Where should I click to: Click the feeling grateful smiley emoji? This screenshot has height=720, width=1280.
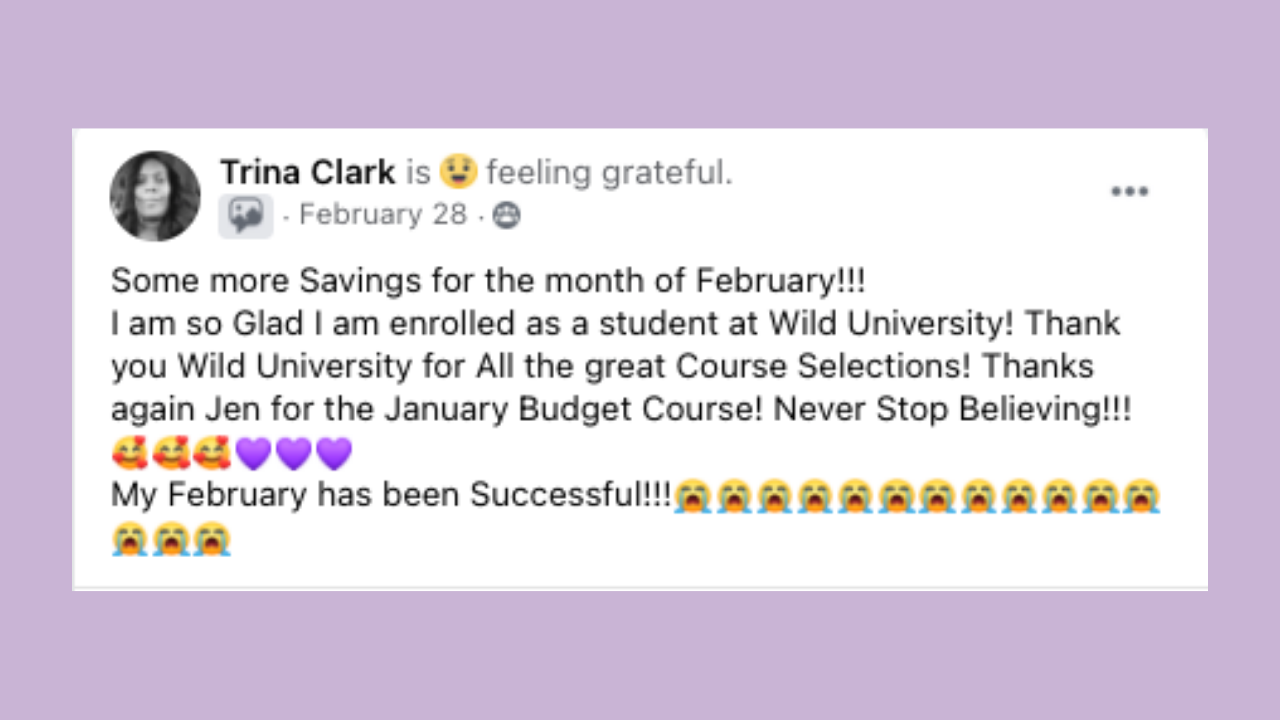point(458,172)
